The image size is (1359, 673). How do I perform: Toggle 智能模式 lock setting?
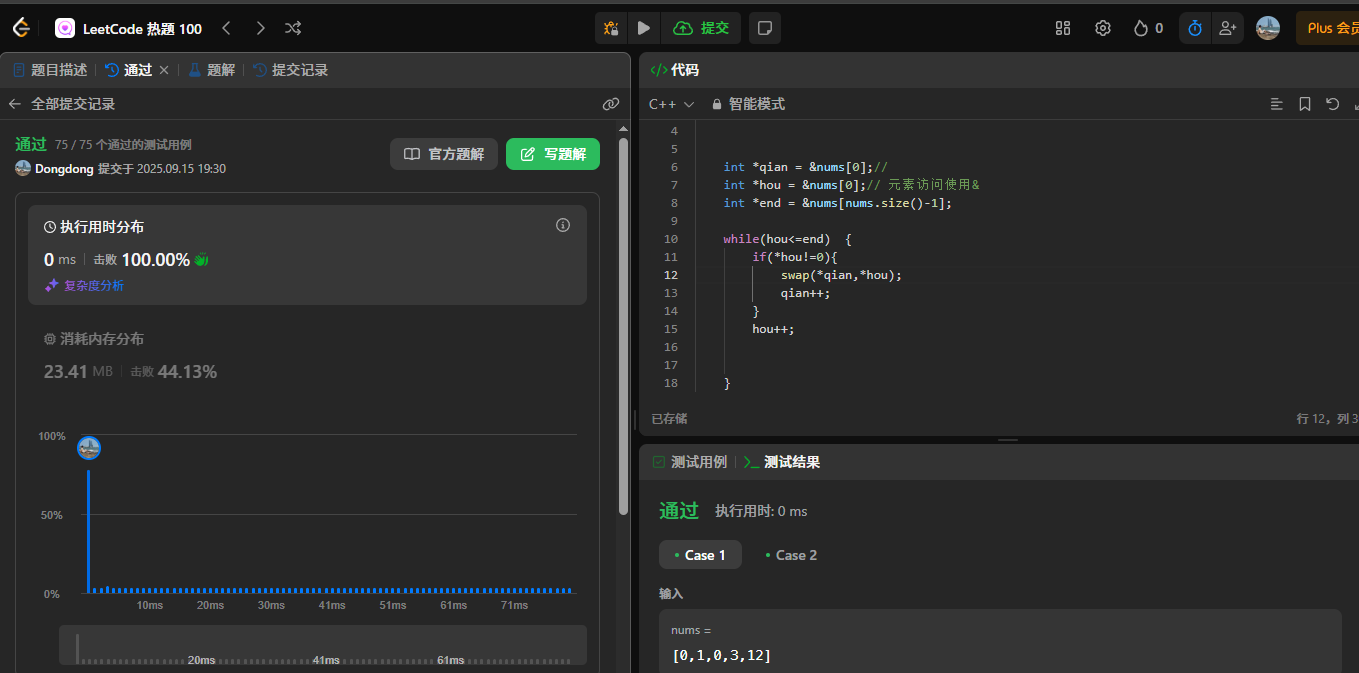tap(748, 104)
